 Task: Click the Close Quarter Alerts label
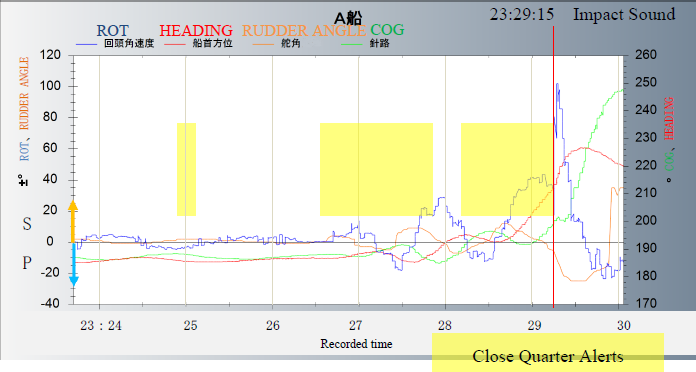pos(548,356)
